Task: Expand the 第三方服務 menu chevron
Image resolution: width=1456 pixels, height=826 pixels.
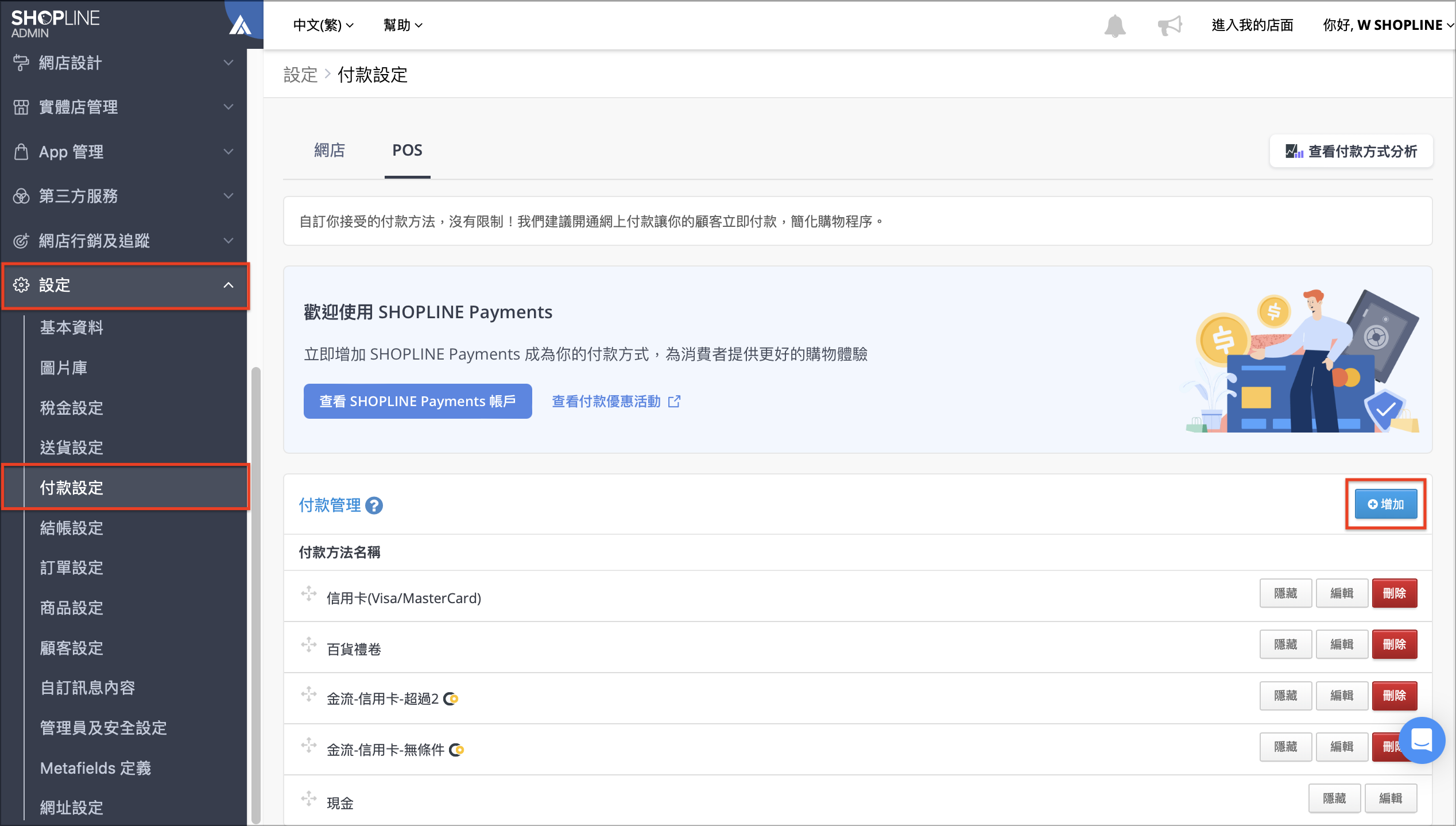Action: point(229,196)
